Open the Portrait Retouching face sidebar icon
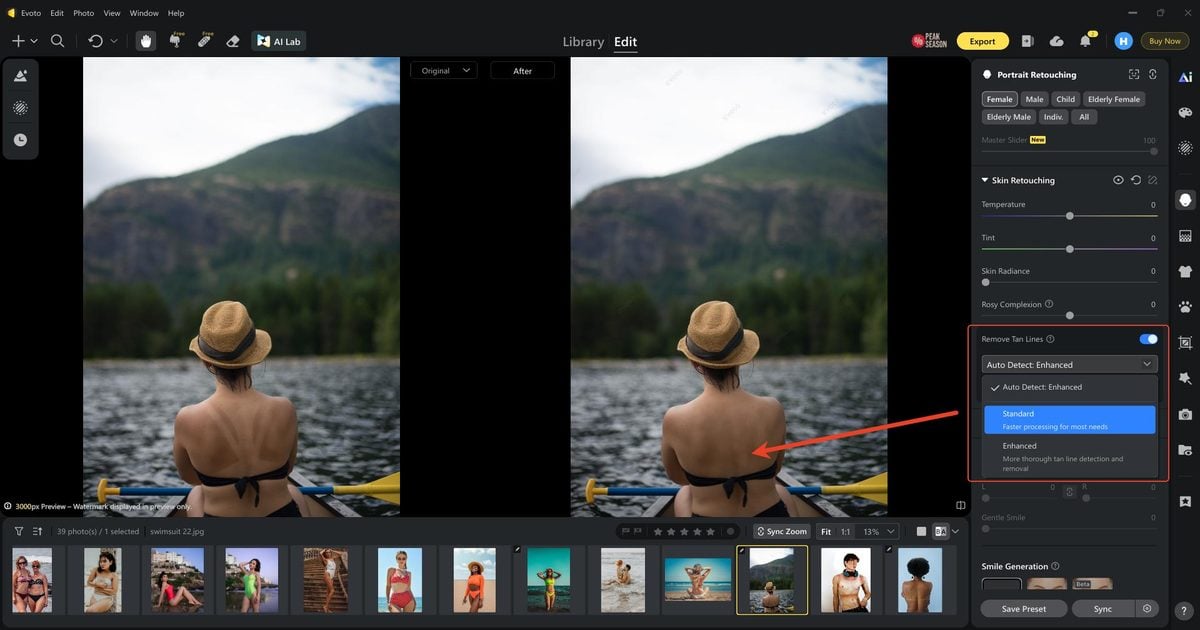The image size is (1200, 630). [x=1185, y=200]
